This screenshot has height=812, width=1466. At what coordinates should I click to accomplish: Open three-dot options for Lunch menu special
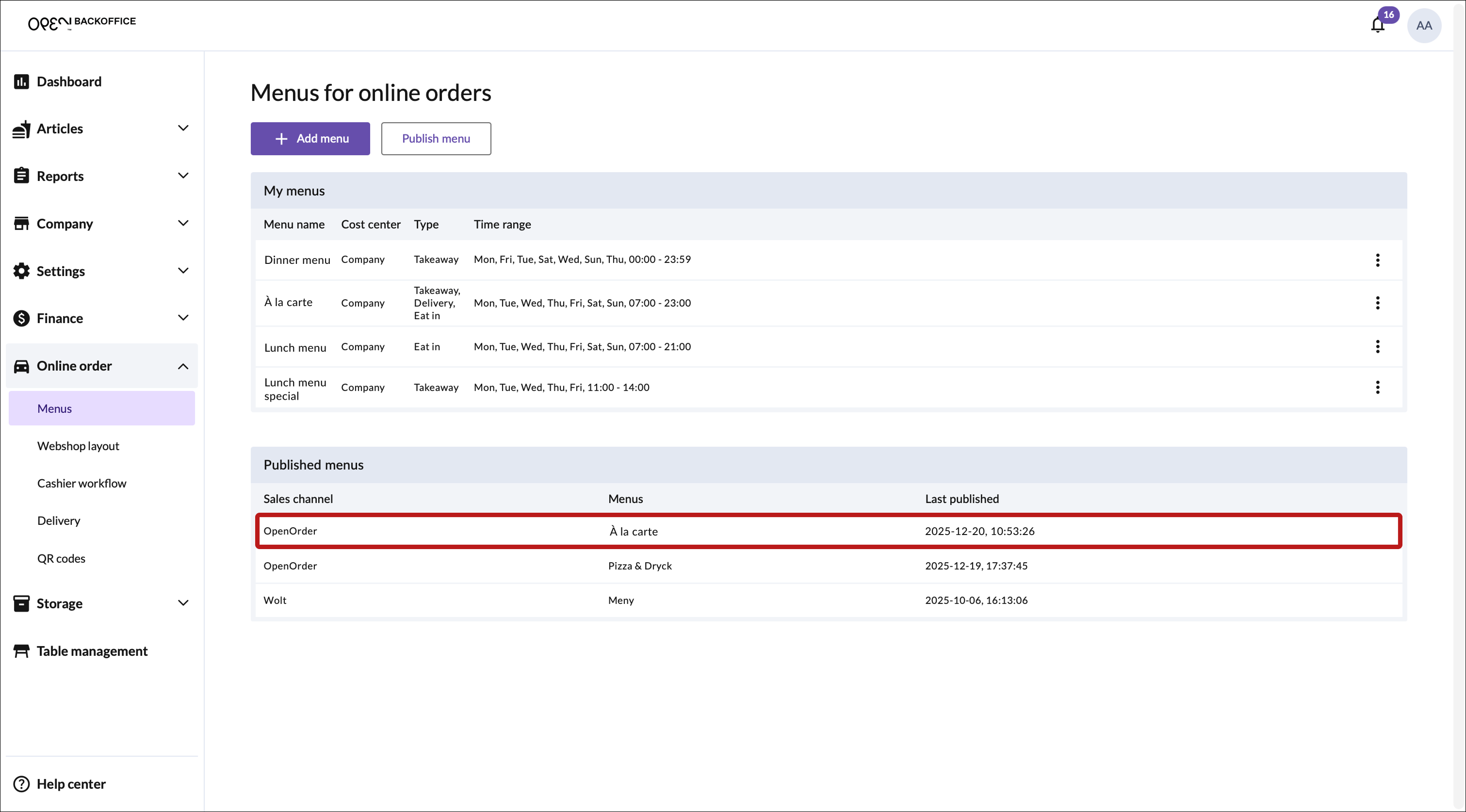coord(1377,388)
